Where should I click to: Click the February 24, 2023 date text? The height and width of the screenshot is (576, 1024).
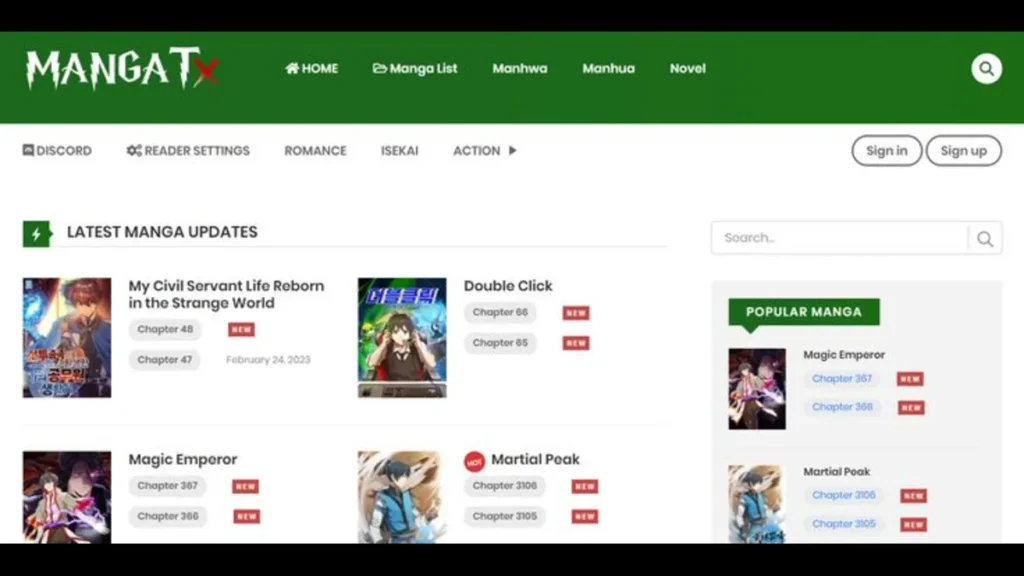(268, 360)
